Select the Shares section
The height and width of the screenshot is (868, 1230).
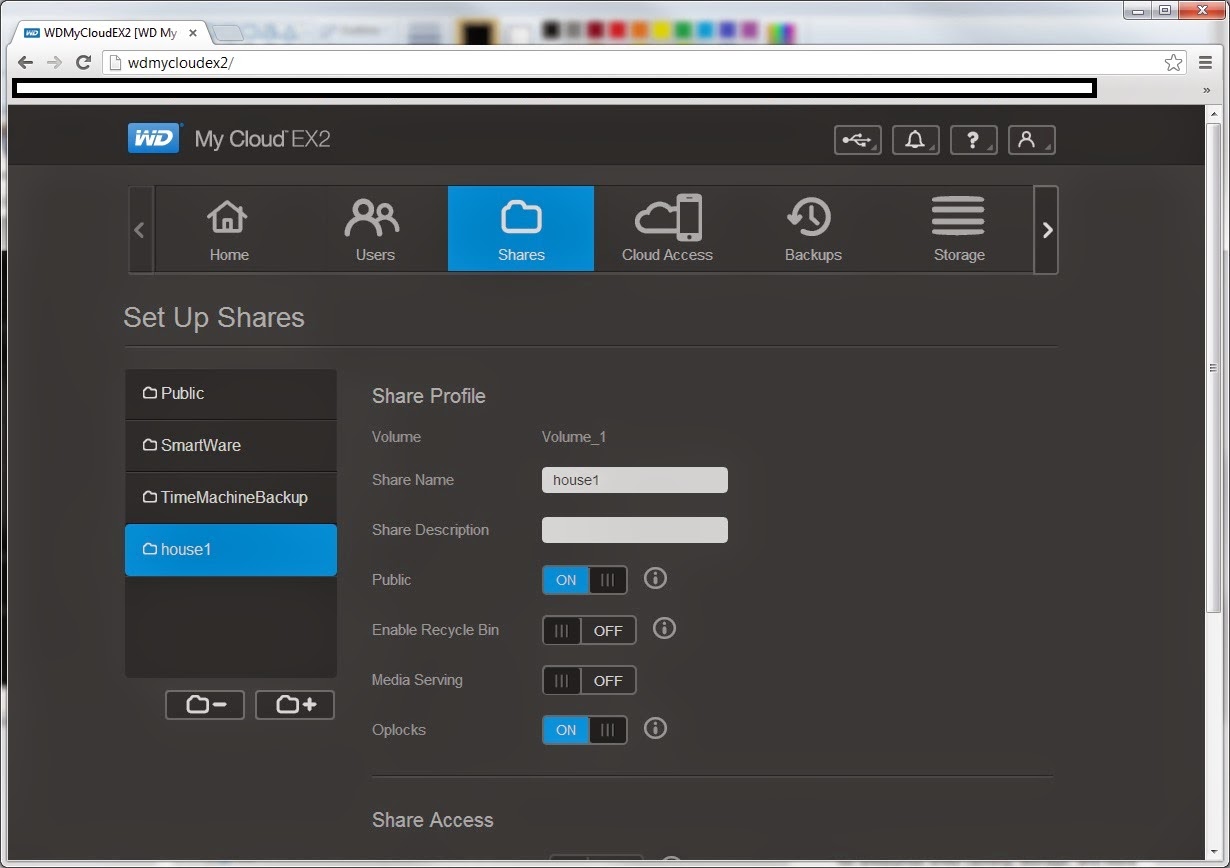tap(521, 229)
